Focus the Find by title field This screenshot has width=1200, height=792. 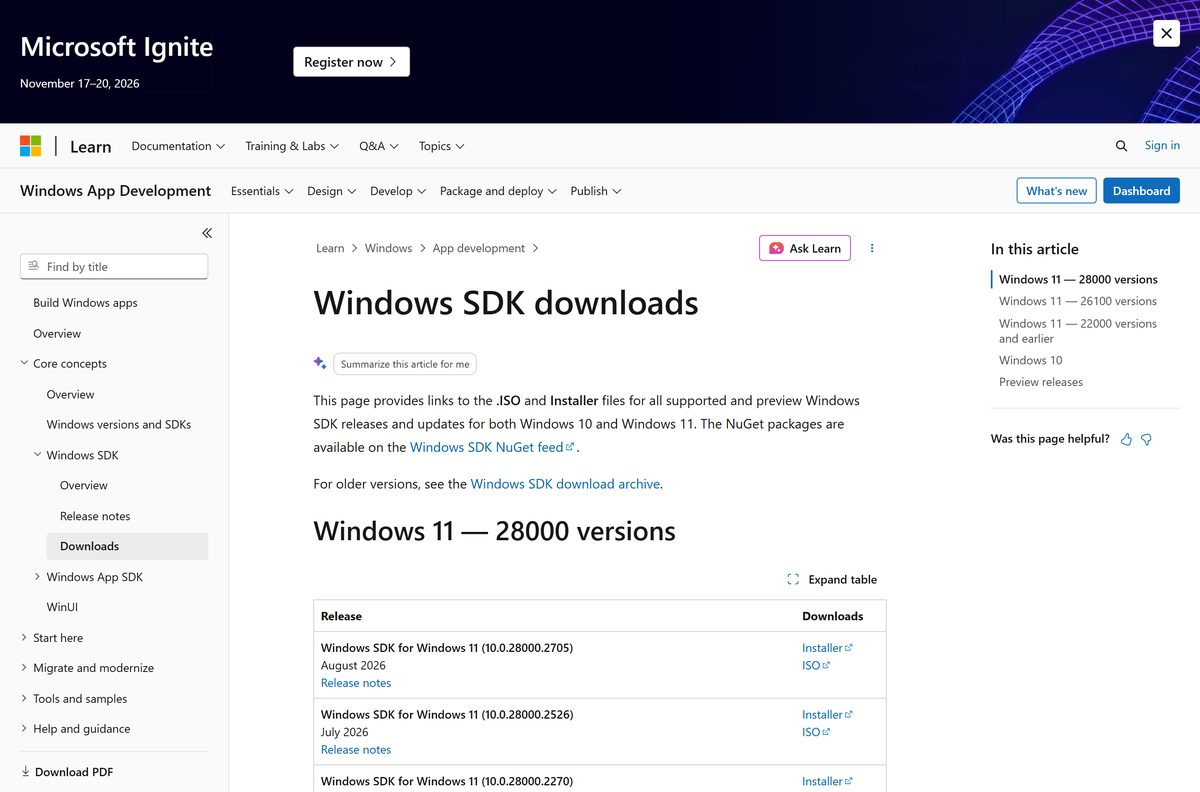point(114,266)
